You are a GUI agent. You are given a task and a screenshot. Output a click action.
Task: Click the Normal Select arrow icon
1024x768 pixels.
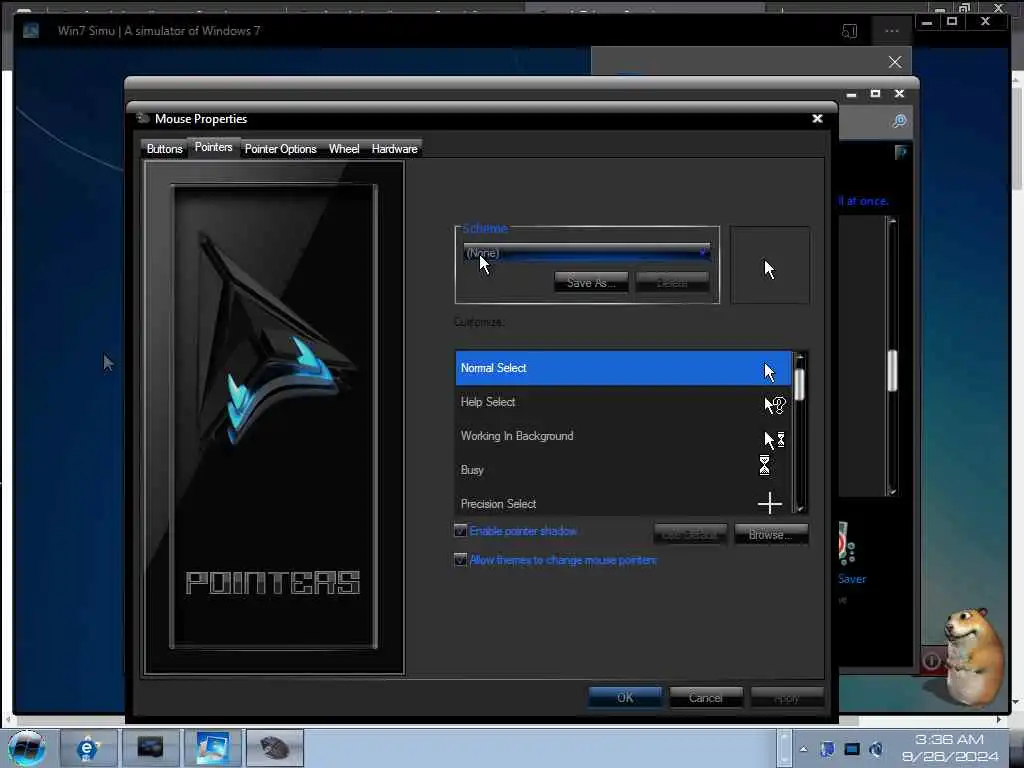769,372
